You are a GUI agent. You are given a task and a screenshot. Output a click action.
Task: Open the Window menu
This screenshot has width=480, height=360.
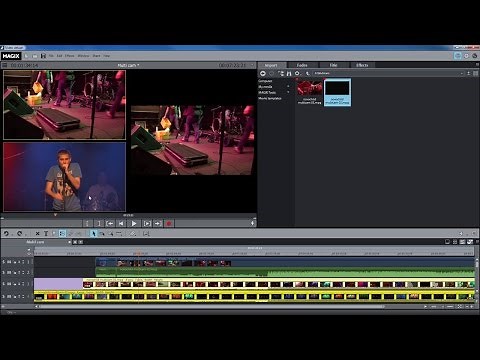83,56
